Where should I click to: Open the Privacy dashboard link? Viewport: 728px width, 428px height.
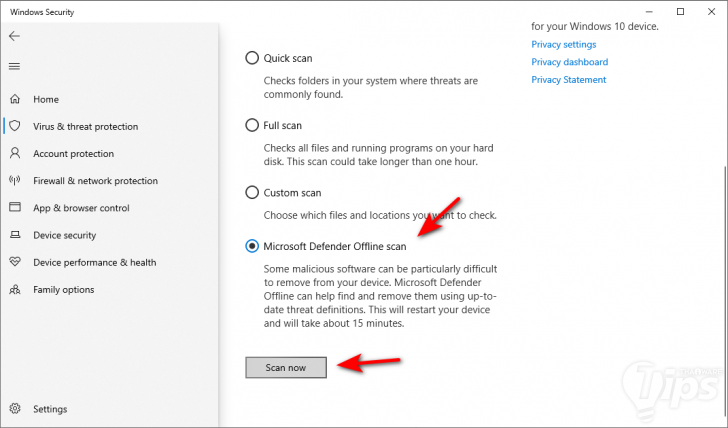(569, 62)
